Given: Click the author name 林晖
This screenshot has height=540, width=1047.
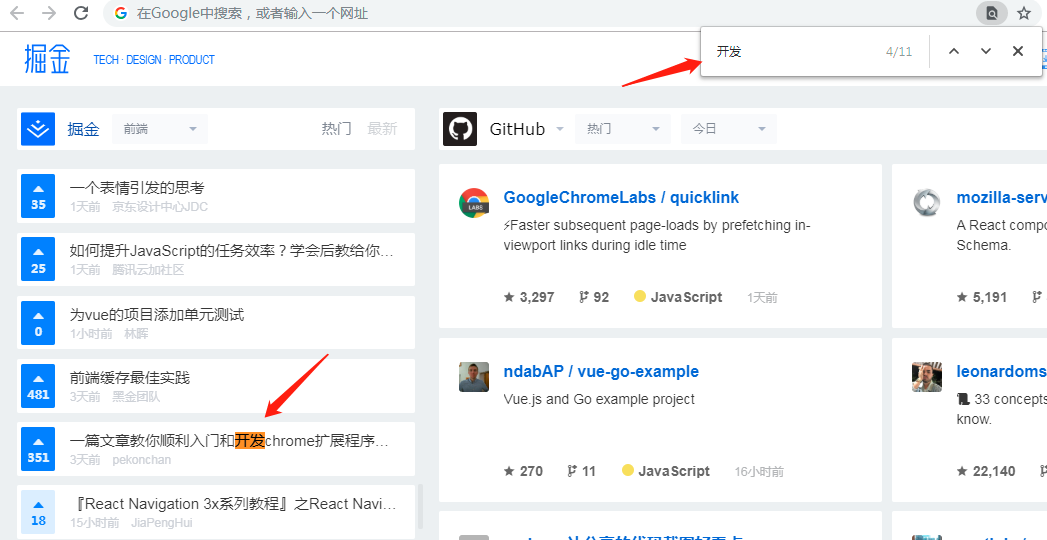Looking at the screenshot, I should (136, 333).
